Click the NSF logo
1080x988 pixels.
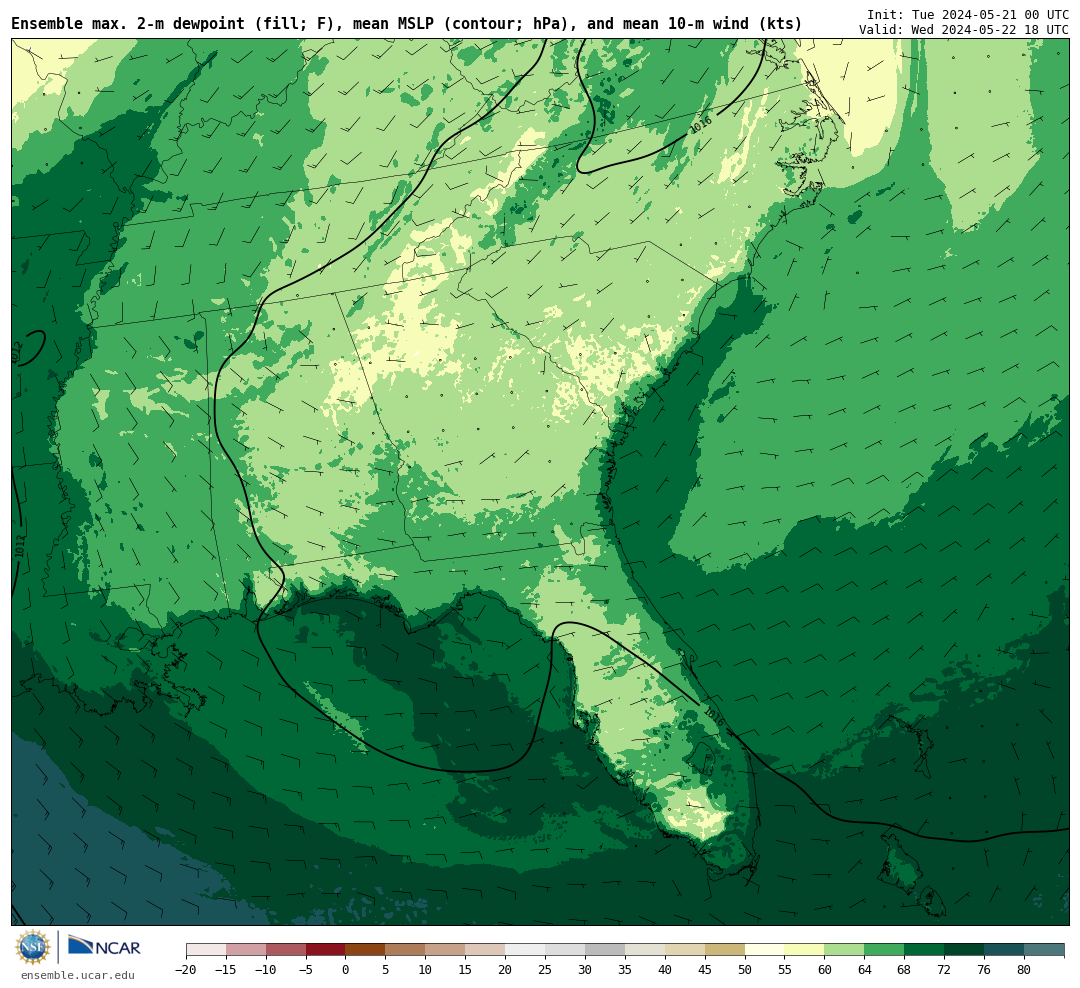[33, 947]
